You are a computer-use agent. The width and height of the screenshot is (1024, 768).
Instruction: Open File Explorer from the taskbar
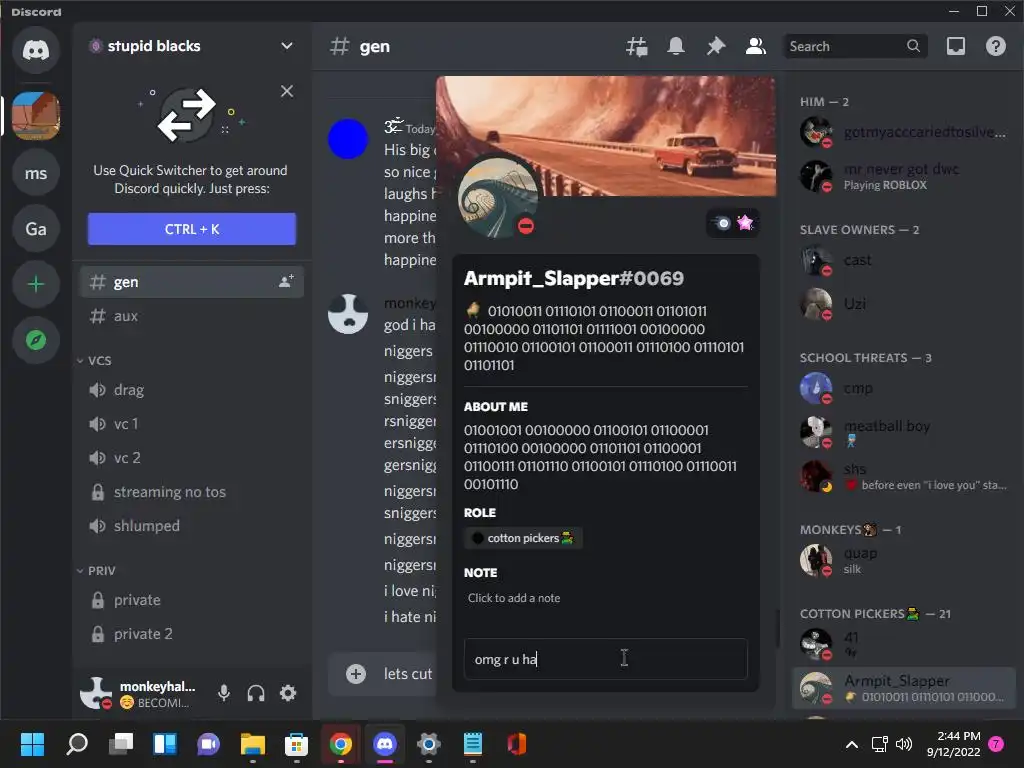(253, 744)
